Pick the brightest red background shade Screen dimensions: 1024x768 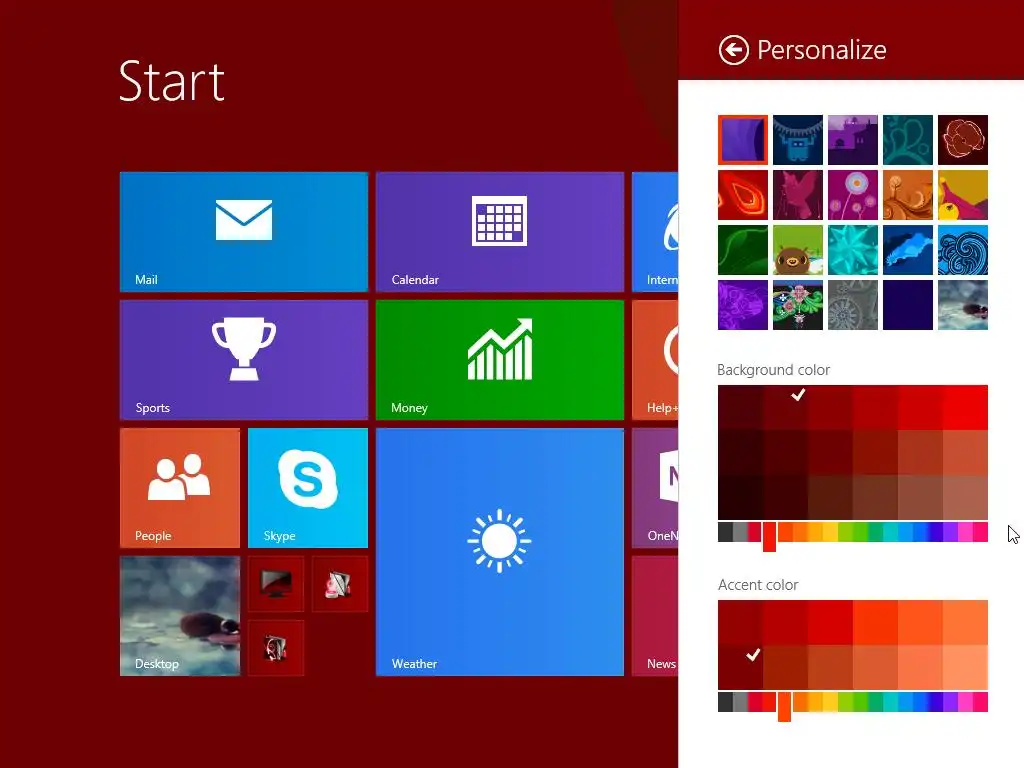point(965,408)
